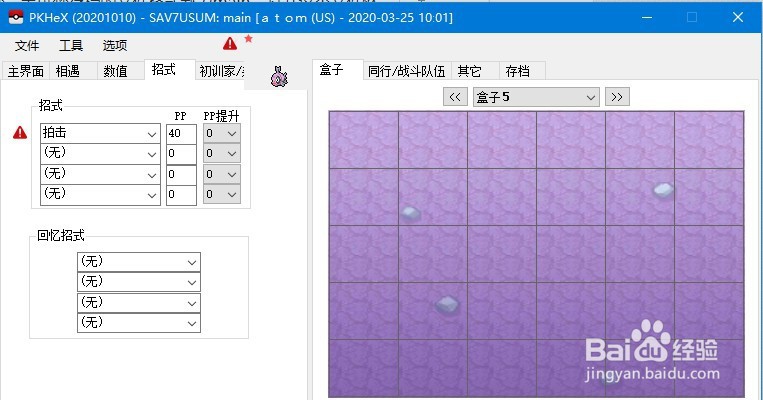The width and height of the screenshot is (763, 400).
Task: Click the PP field showing 40
Action: coord(181,133)
